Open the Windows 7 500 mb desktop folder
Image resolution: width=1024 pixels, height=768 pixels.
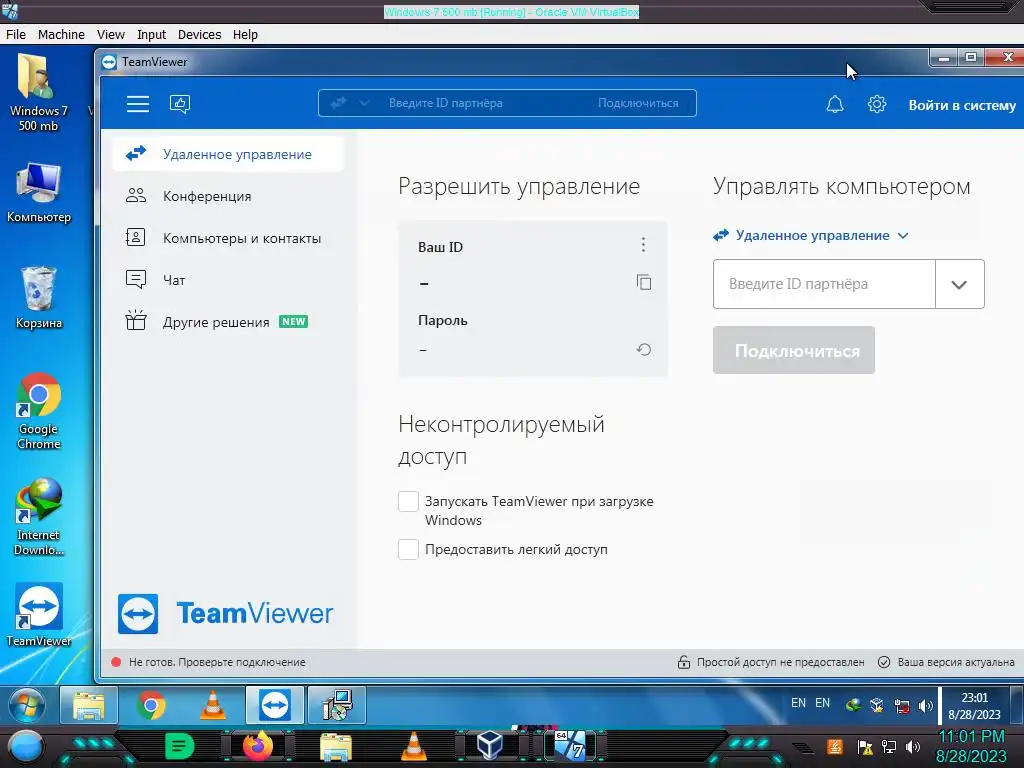pyautogui.click(x=39, y=93)
